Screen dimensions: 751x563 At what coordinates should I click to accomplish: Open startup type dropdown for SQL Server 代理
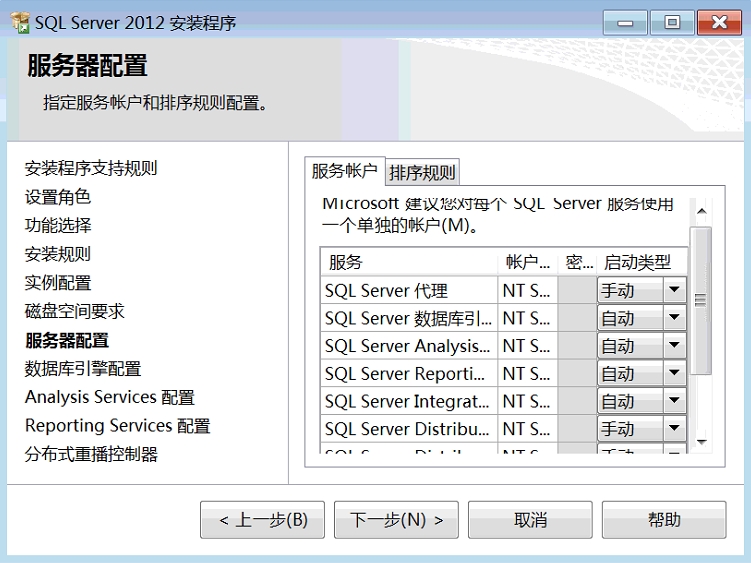click(674, 291)
